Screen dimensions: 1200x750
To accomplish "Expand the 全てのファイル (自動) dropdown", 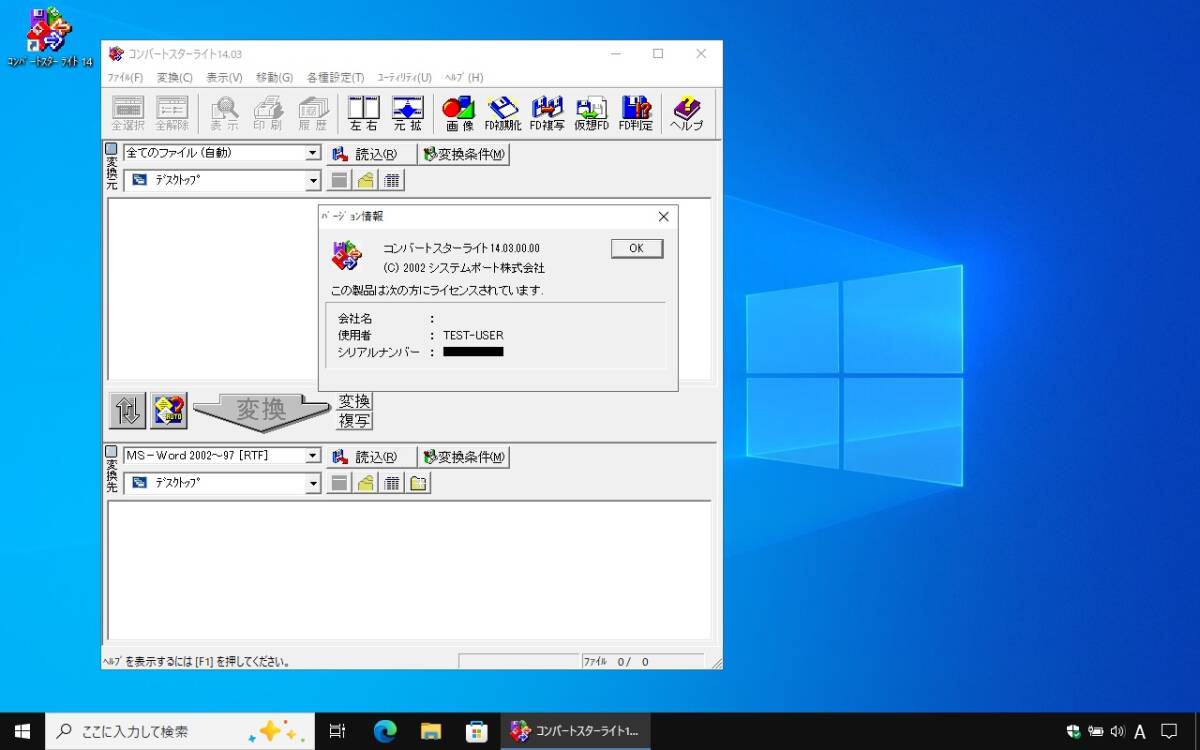I will coord(313,153).
